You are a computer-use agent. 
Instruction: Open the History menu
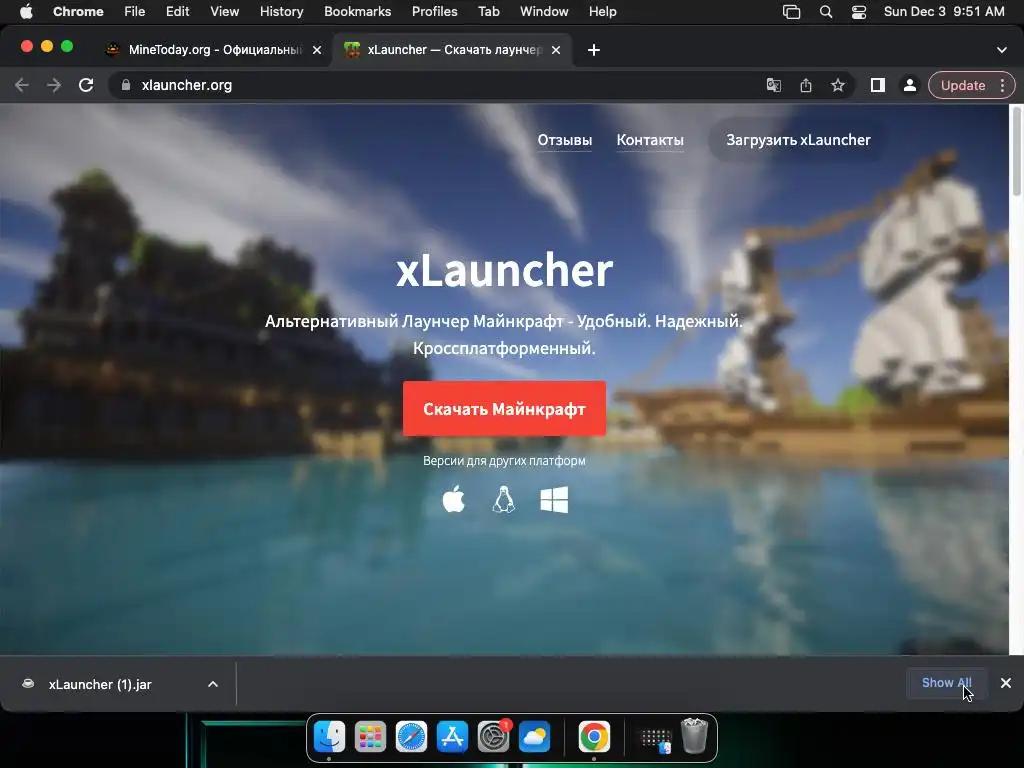tap(281, 11)
